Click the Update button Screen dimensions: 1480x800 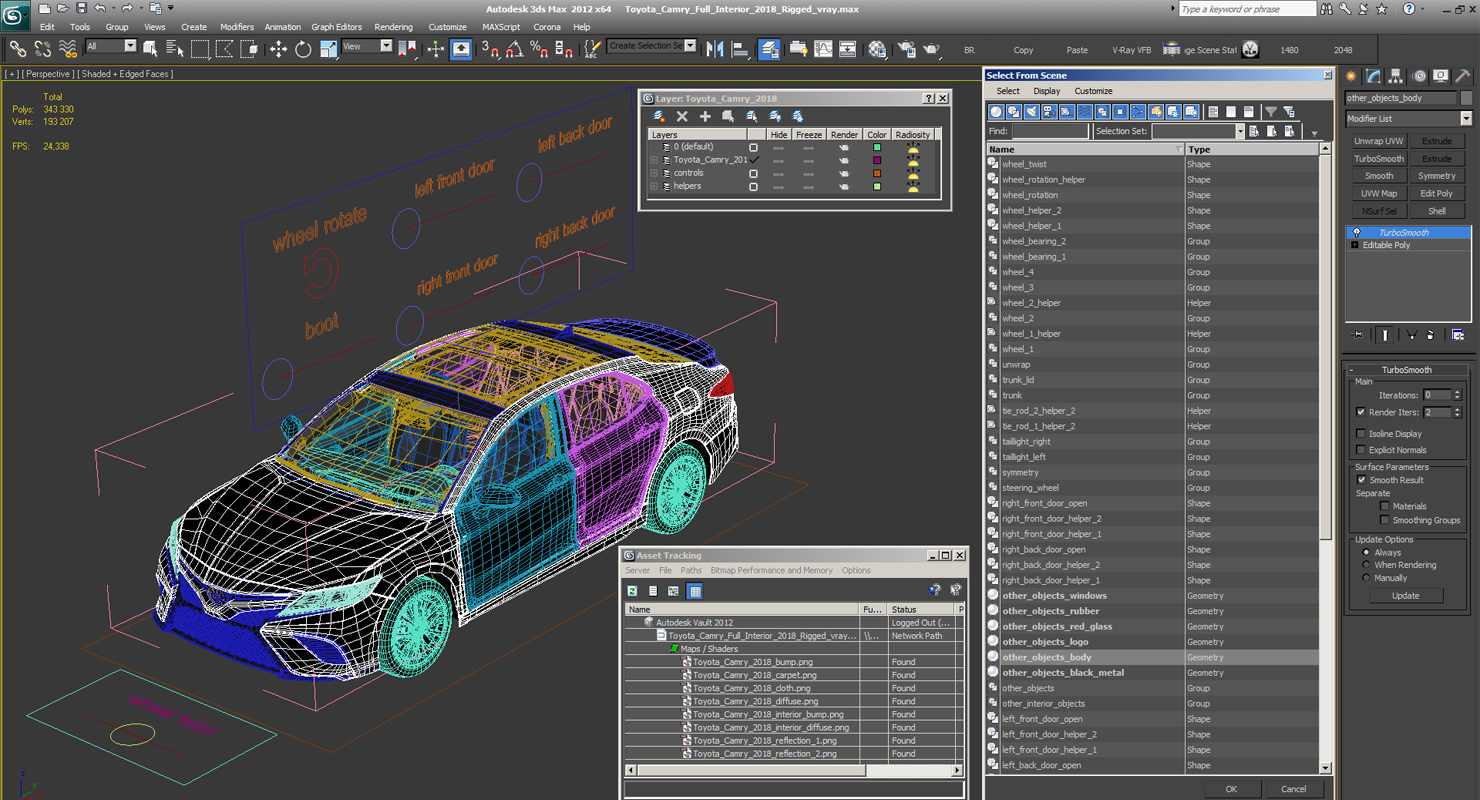(x=1405, y=595)
